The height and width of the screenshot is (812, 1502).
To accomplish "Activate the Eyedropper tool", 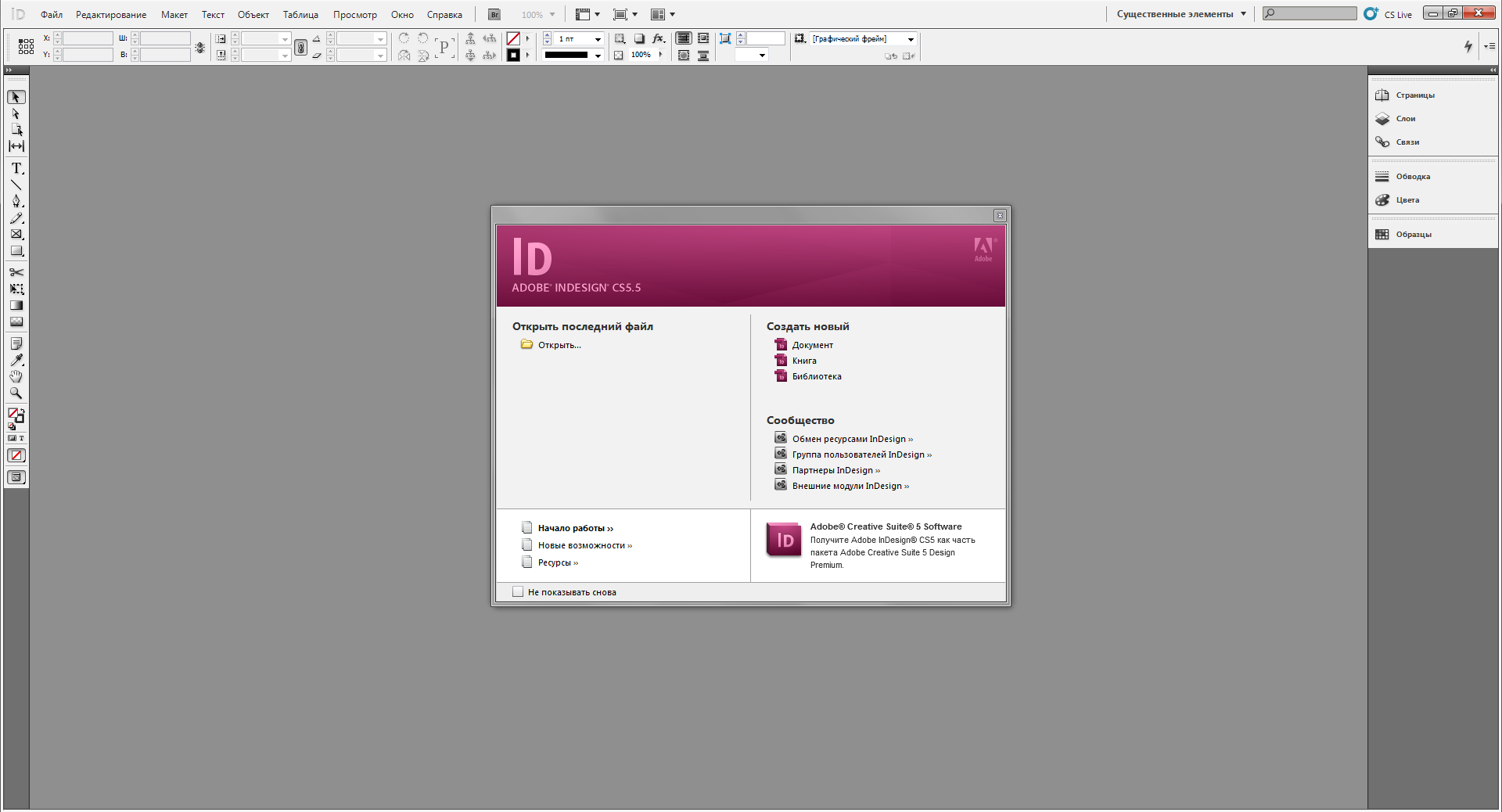I will tap(16, 360).
